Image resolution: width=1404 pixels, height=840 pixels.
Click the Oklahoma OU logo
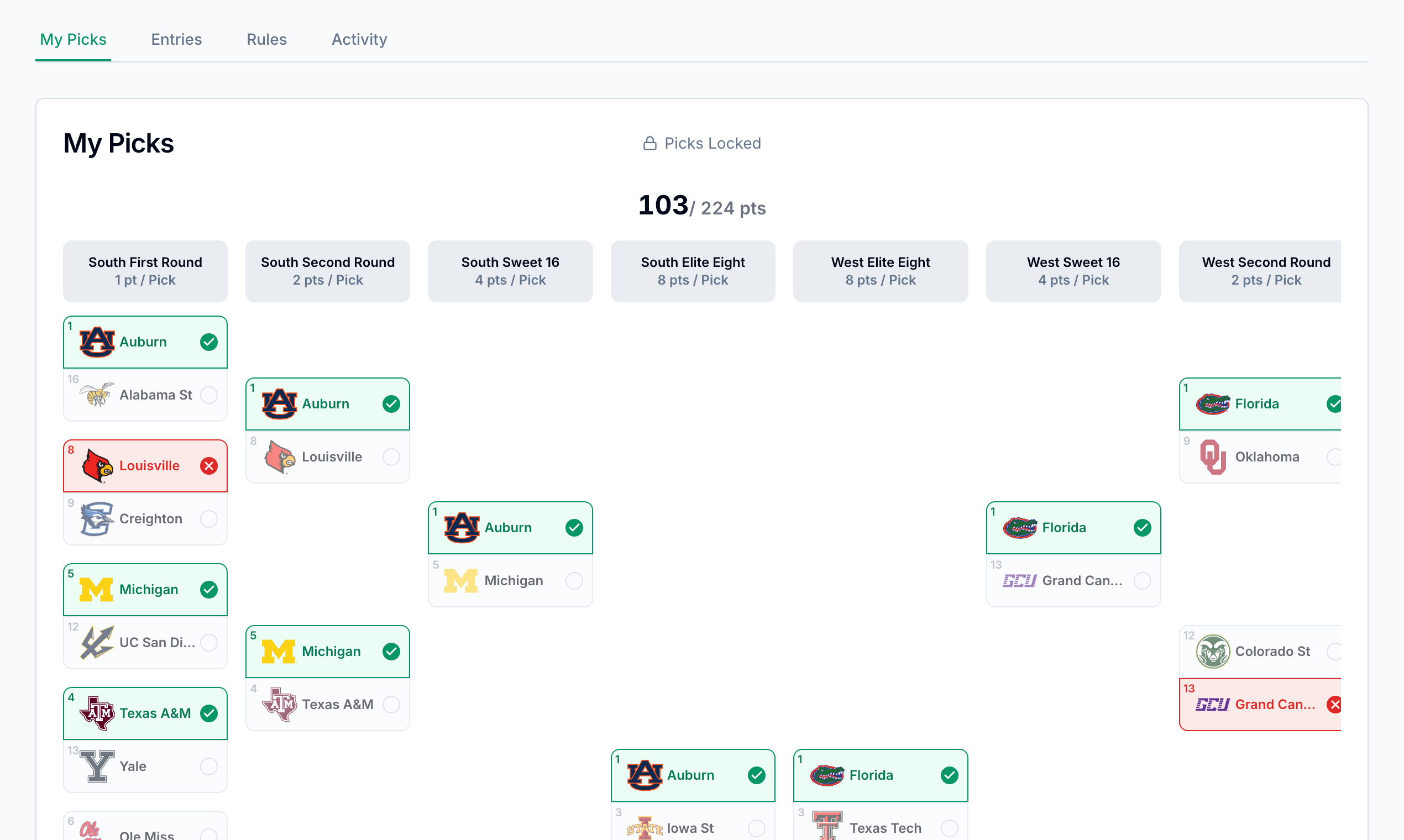point(1213,457)
